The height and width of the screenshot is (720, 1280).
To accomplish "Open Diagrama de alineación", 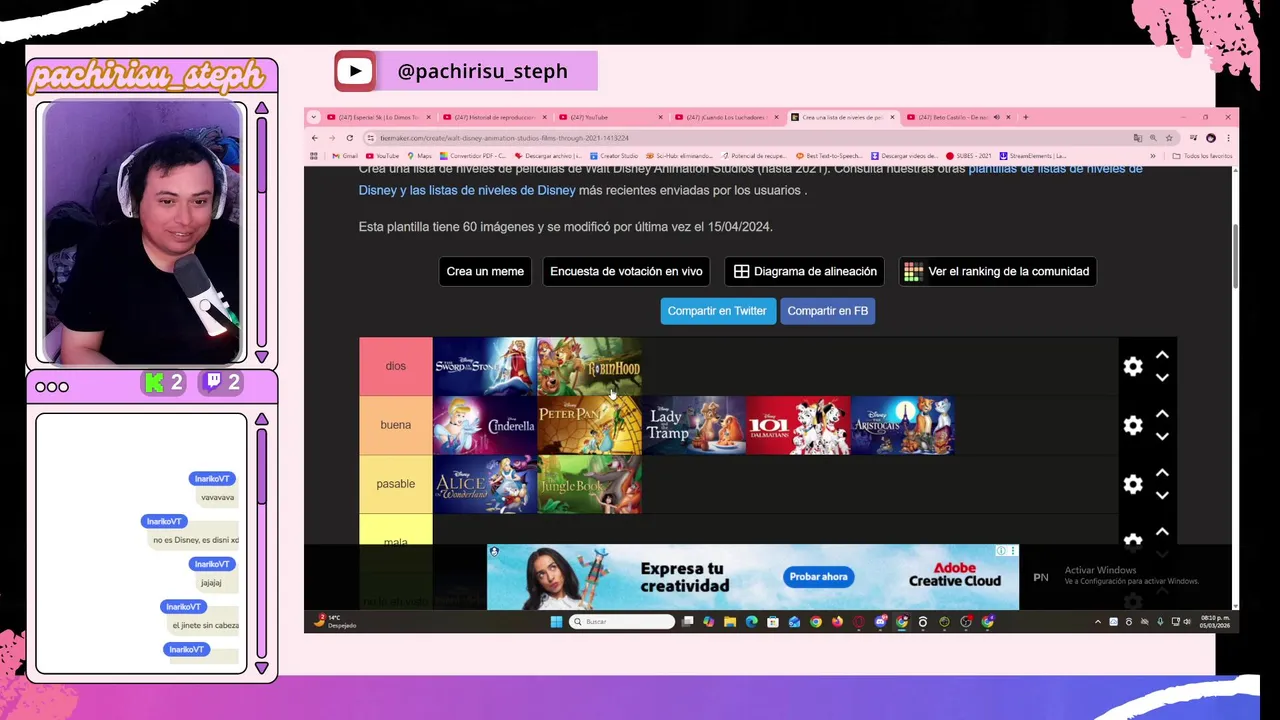I will coord(805,271).
